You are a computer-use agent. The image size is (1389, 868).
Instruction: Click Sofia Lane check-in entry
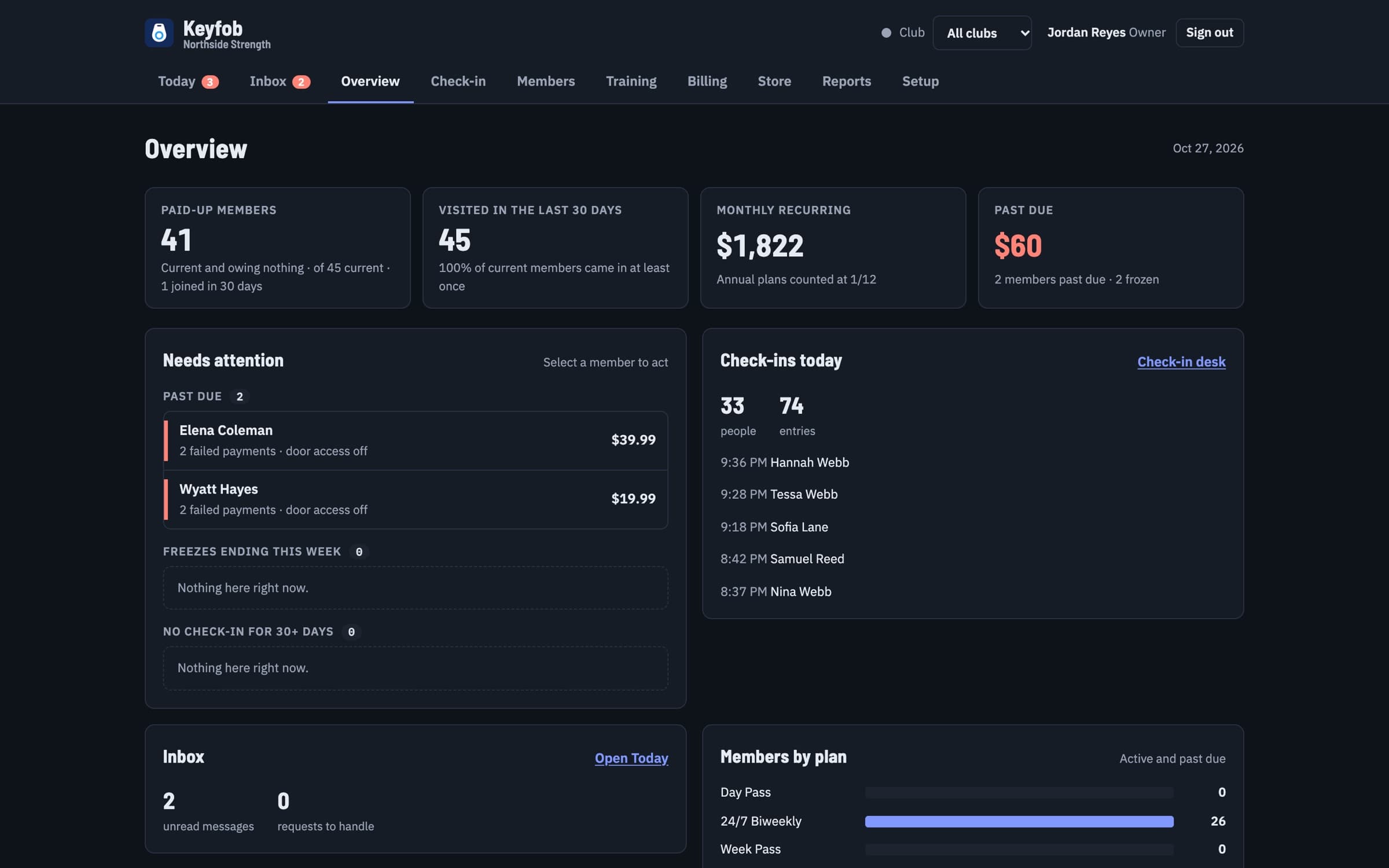tap(774, 527)
